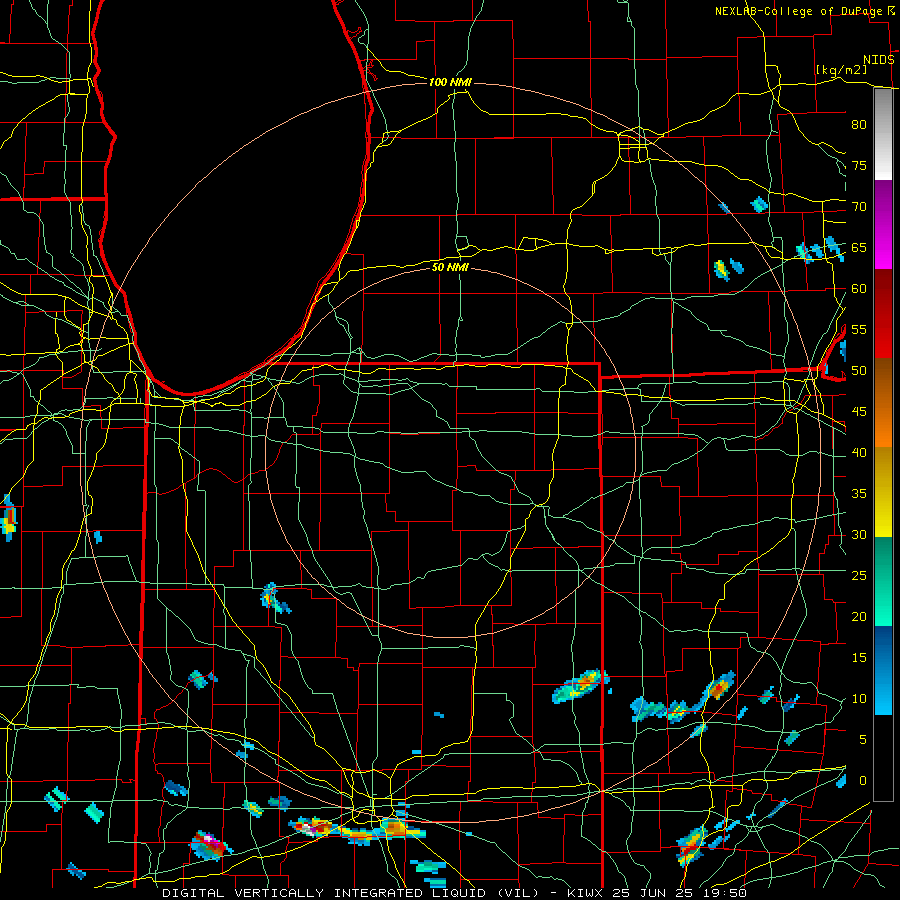
Task: Pick the green segment of the color scale
Action: click(x=883, y=581)
